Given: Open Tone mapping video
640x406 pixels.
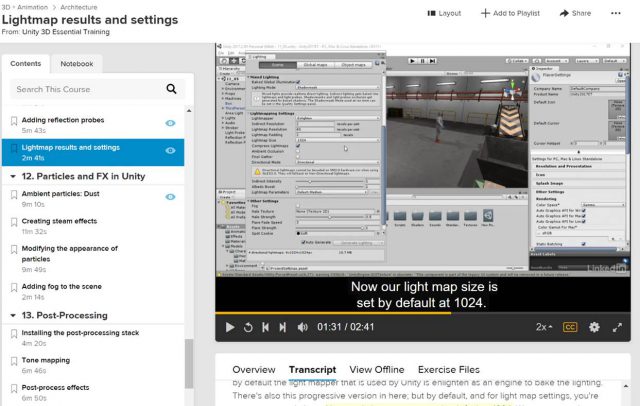Looking at the screenshot, I should pyautogui.click(x=46, y=360).
